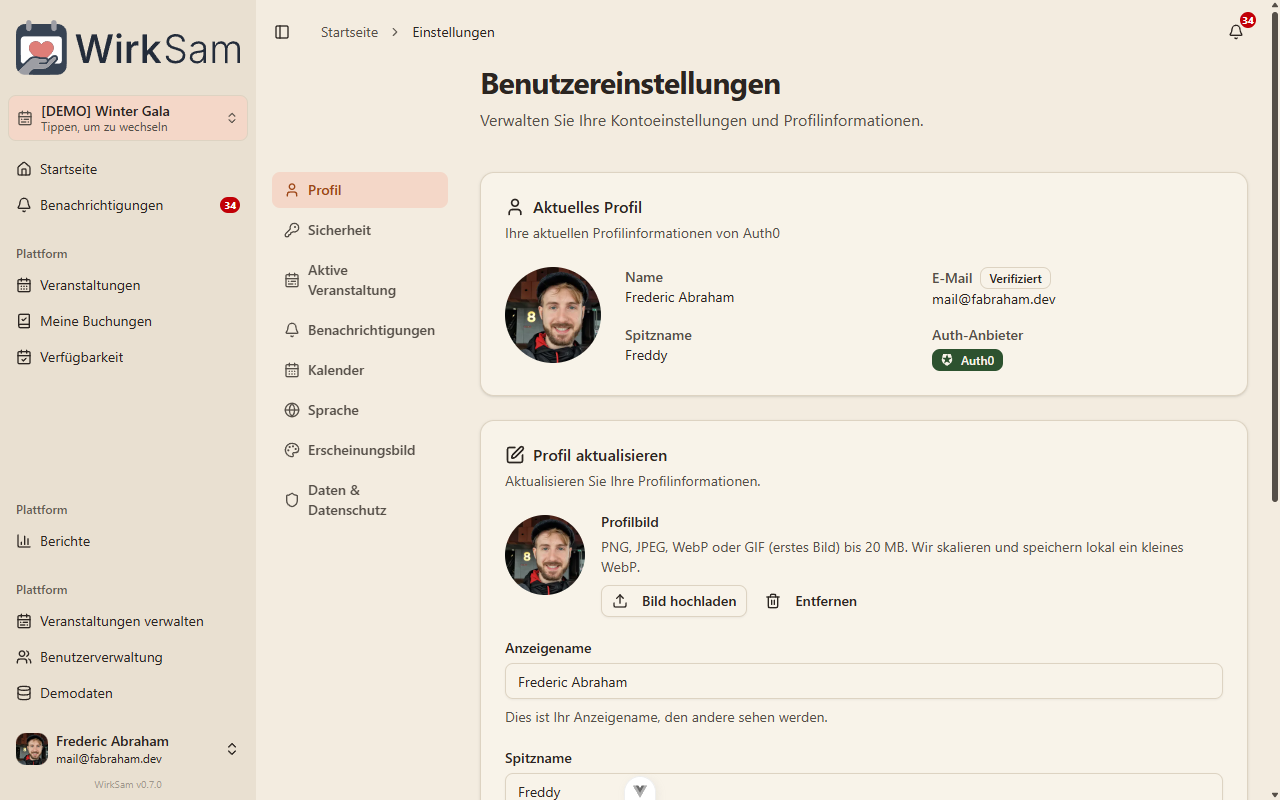Open Veranstaltungen verwalten page

128,621
